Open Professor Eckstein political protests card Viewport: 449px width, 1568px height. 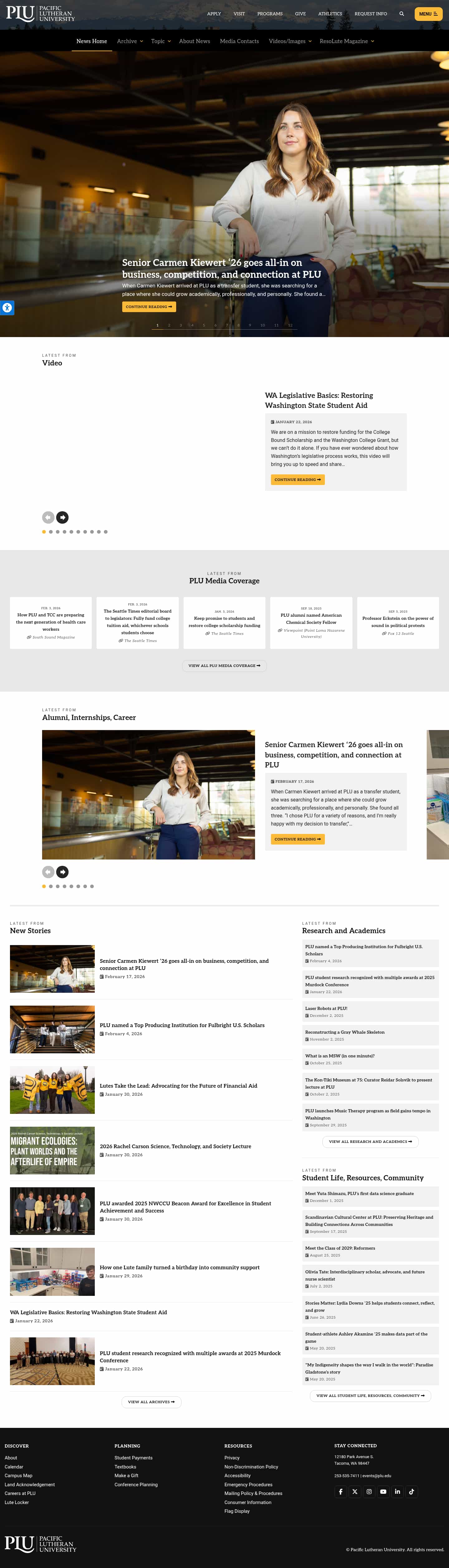click(398, 622)
